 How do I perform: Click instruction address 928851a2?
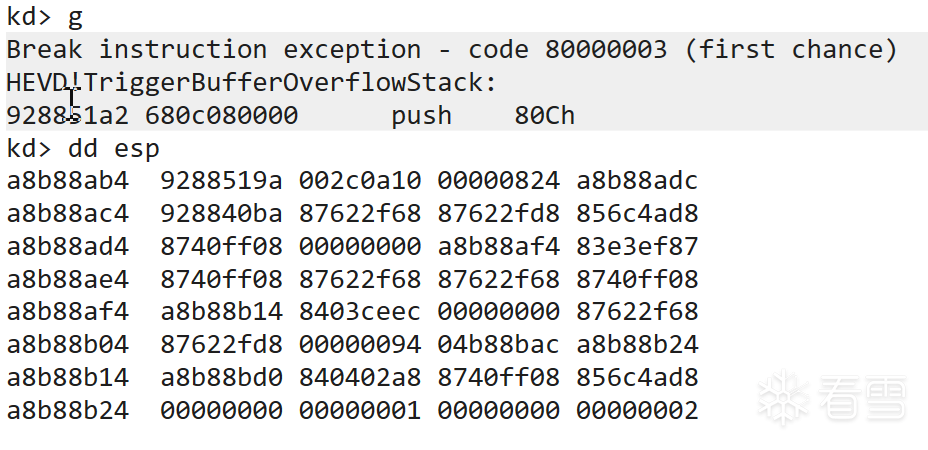point(67,115)
